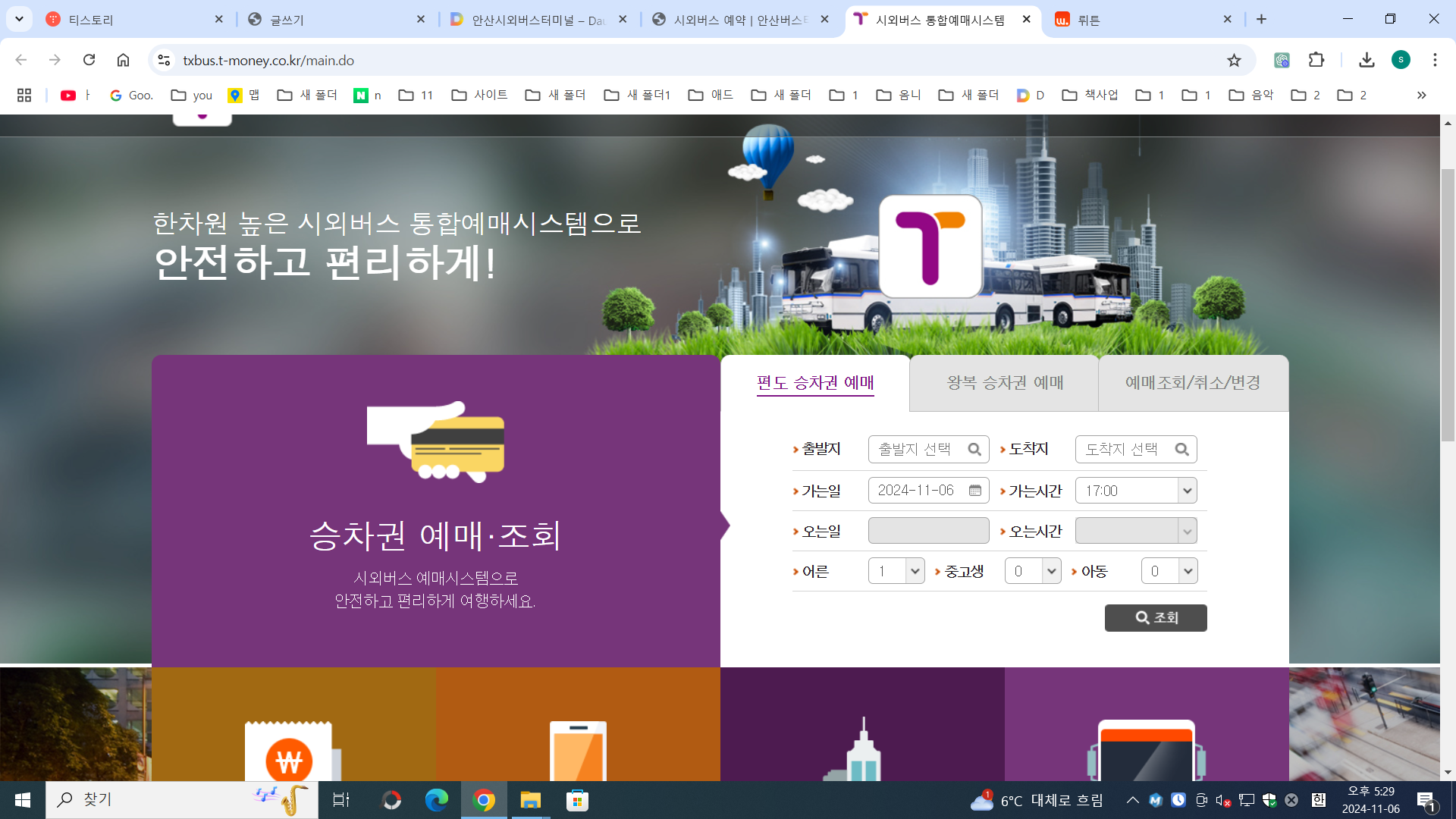Reload the page with the refresh icon
Screen dimensions: 1456x819
[x=89, y=60]
